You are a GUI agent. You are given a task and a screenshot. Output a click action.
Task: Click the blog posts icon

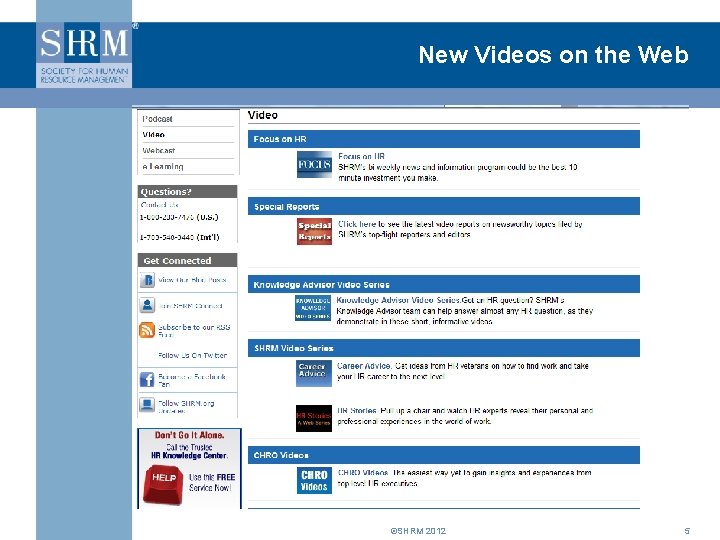pyautogui.click(x=147, y=280)
